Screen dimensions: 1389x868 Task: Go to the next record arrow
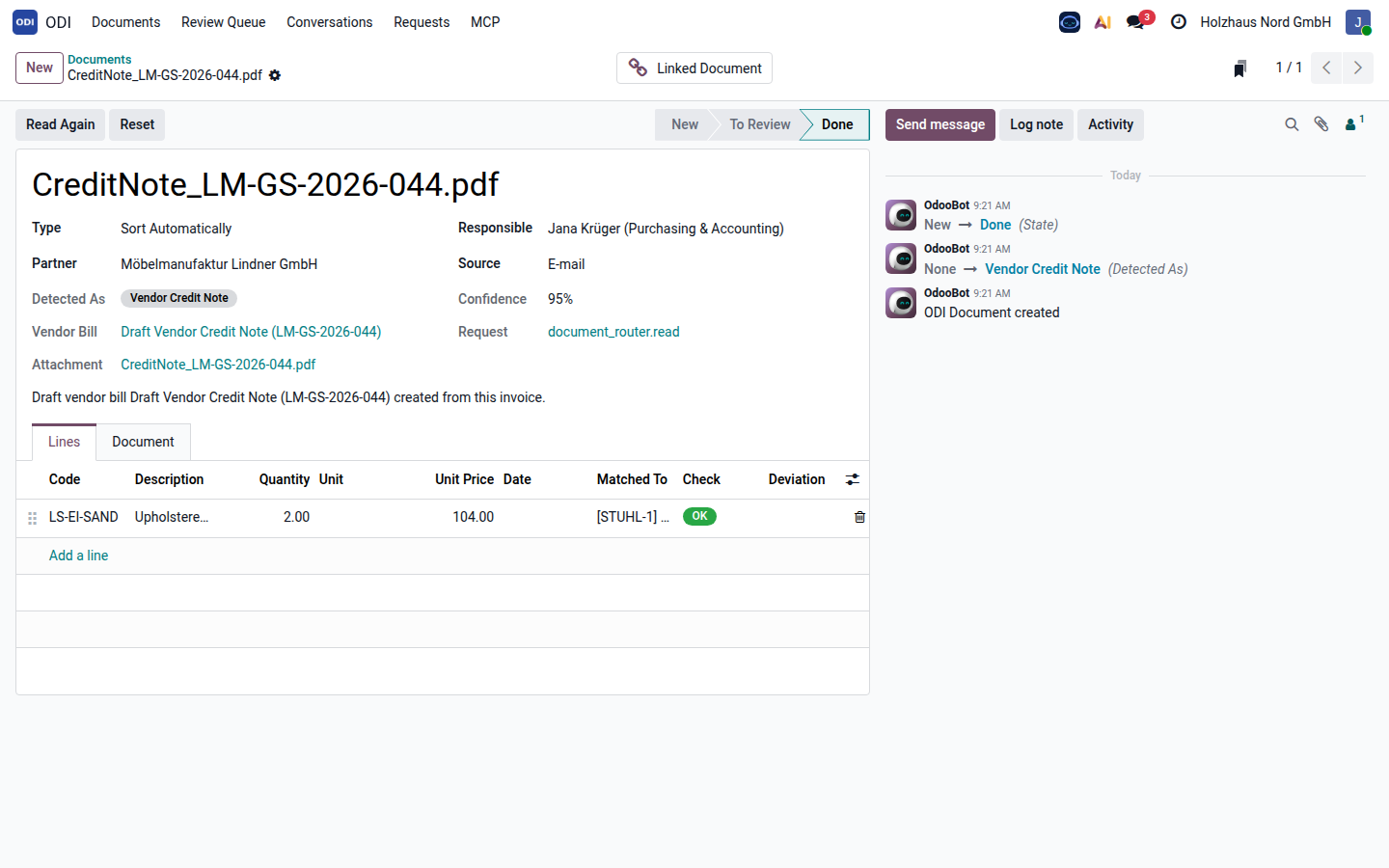tap(1358, 68)
